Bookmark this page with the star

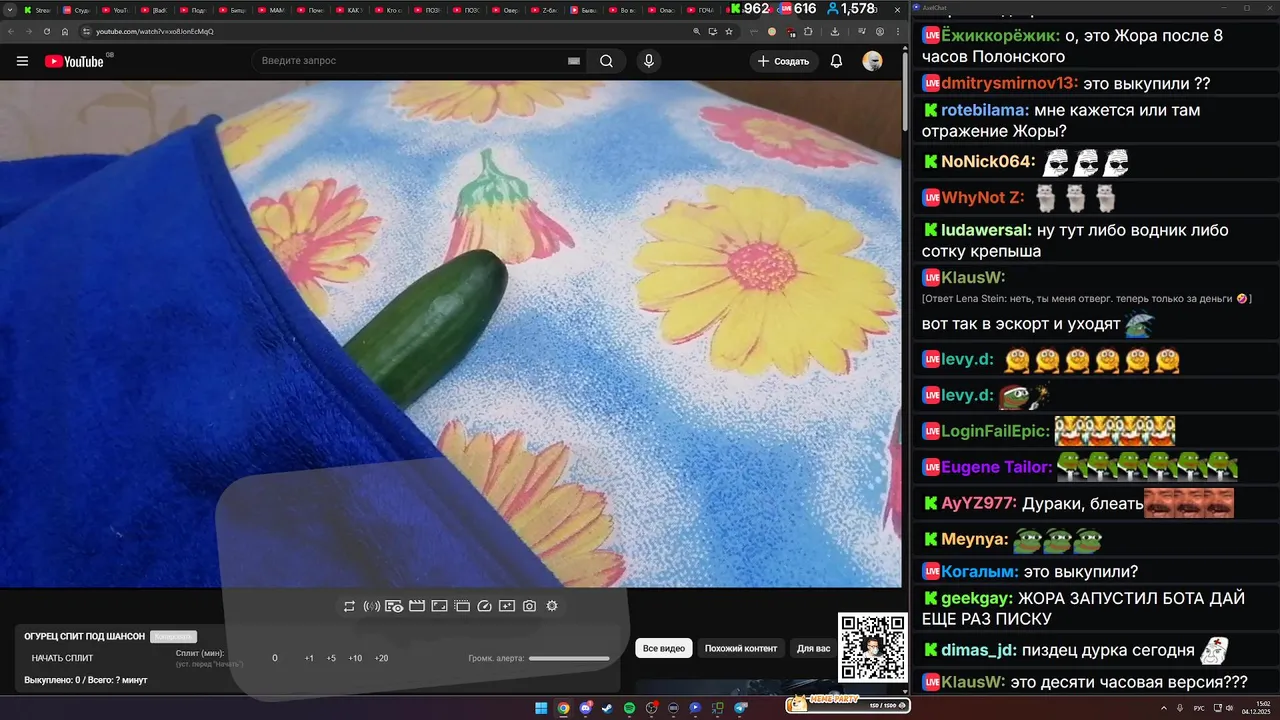pyautogui.click(x=729, y=31)
